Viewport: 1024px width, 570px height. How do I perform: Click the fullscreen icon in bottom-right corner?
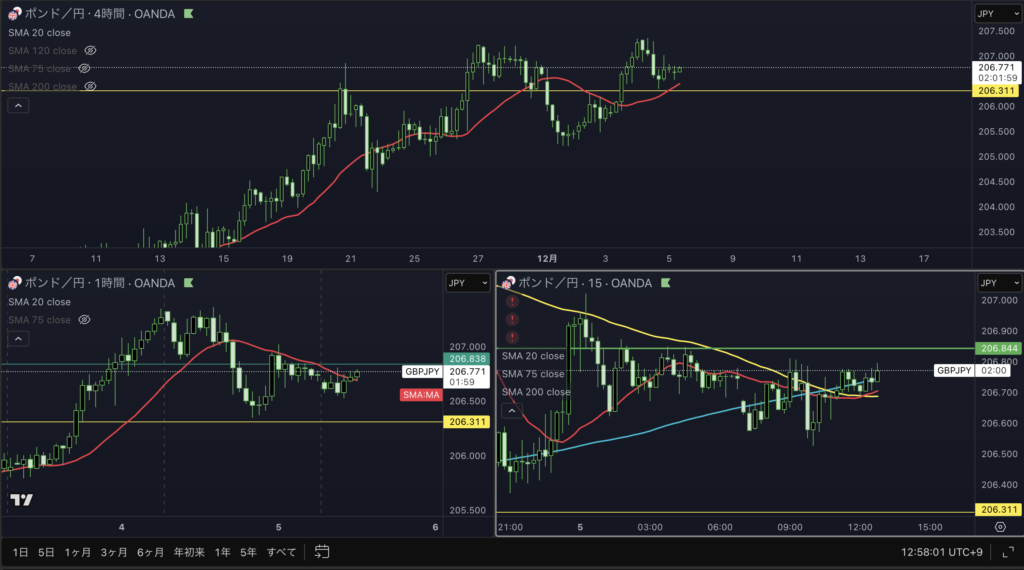point(1004,551)
